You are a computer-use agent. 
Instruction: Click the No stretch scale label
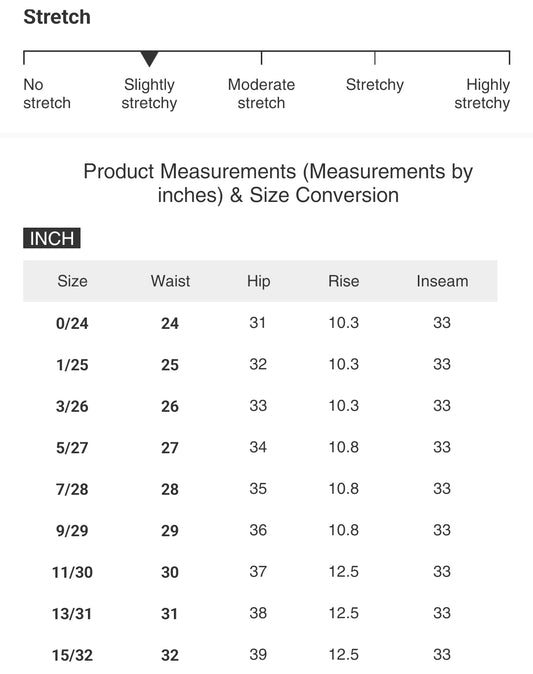coord(47,94)
